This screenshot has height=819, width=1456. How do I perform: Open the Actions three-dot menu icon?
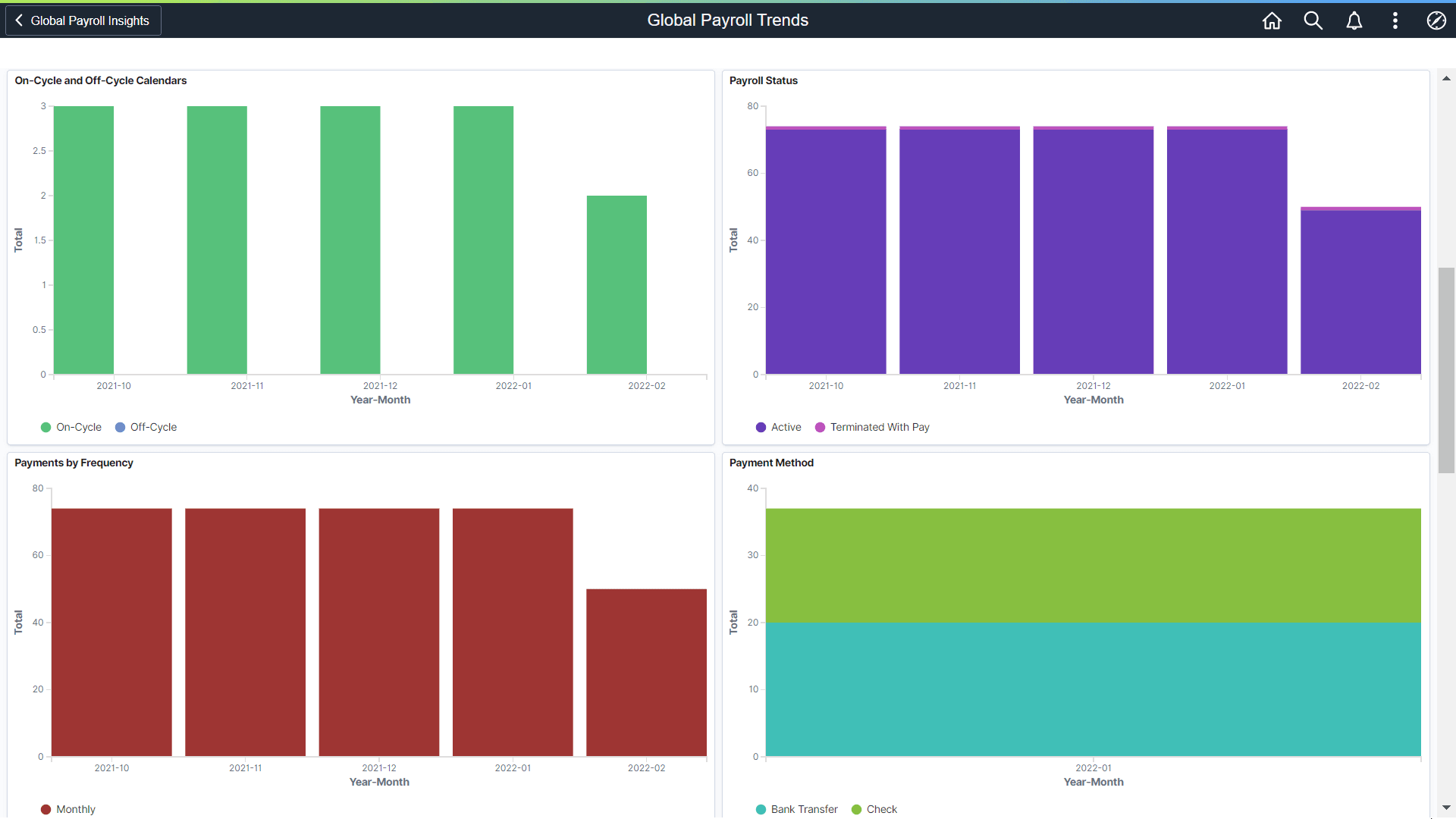[x=1395, y=20]
